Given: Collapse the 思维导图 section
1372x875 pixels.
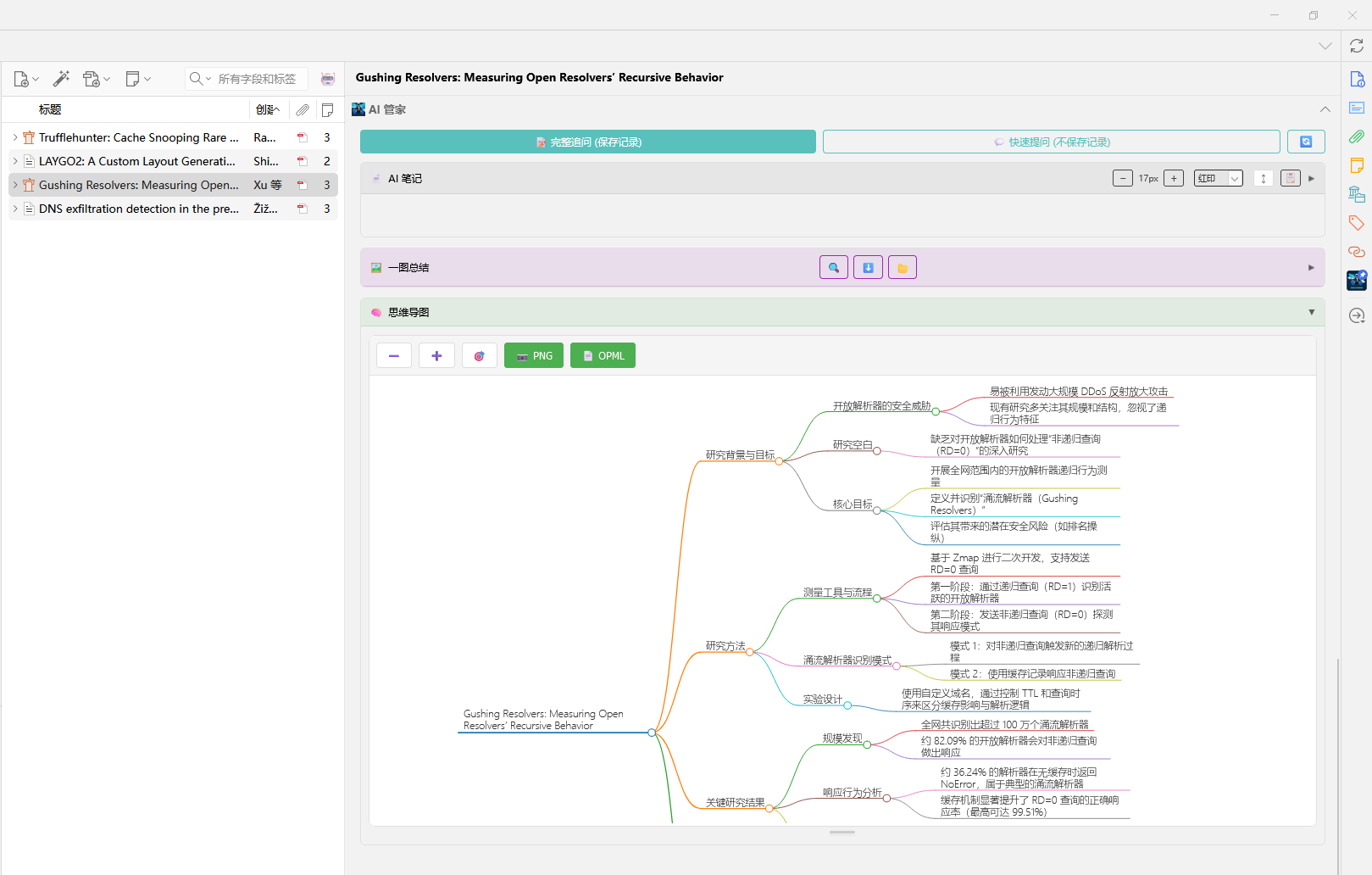Looking at the screenshot, I should coord(1311,313).
